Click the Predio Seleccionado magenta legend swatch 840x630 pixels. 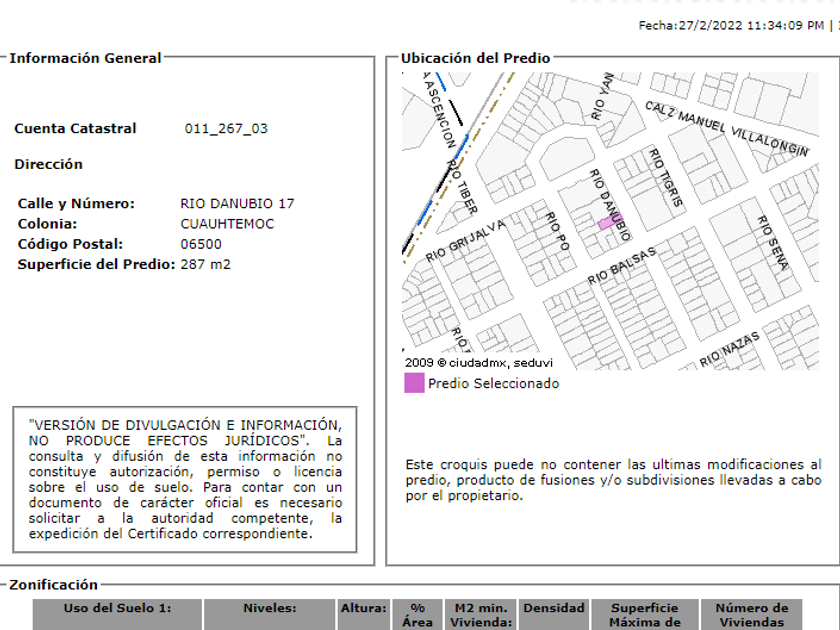coord(414,384)
